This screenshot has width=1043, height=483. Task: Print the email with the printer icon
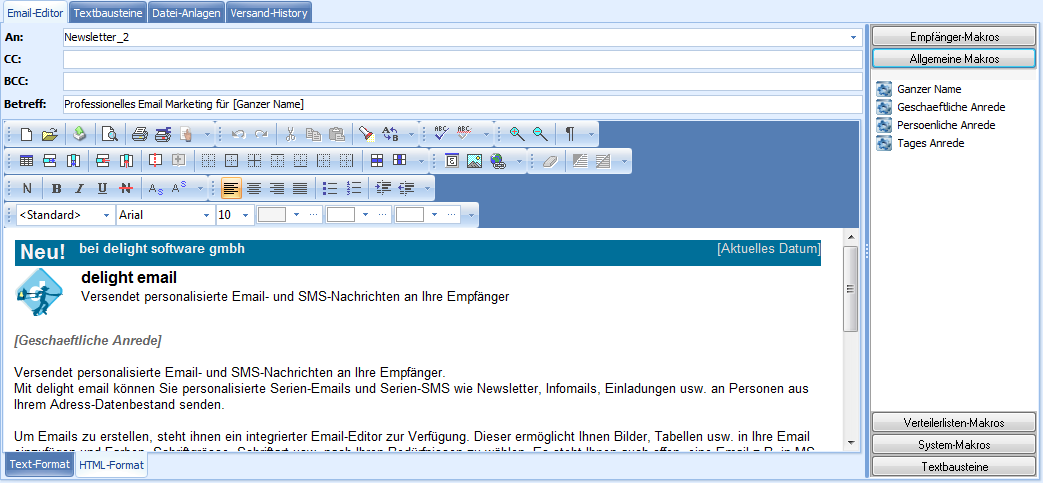coord(140,134)
